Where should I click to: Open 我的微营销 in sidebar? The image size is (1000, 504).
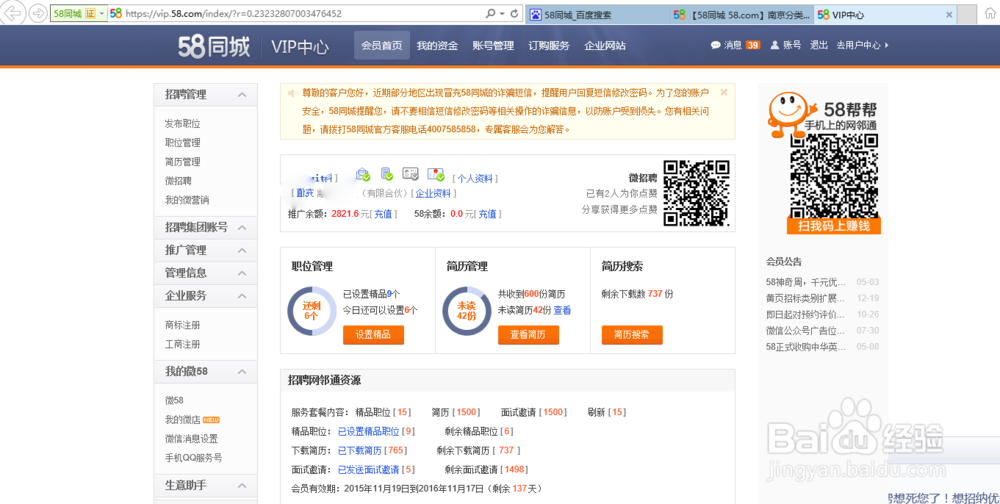click(x=187, y=200)
